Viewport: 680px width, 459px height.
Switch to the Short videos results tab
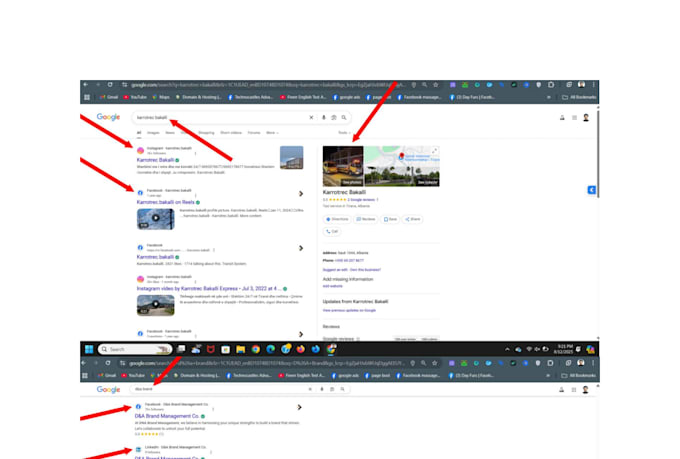(231, 133)
